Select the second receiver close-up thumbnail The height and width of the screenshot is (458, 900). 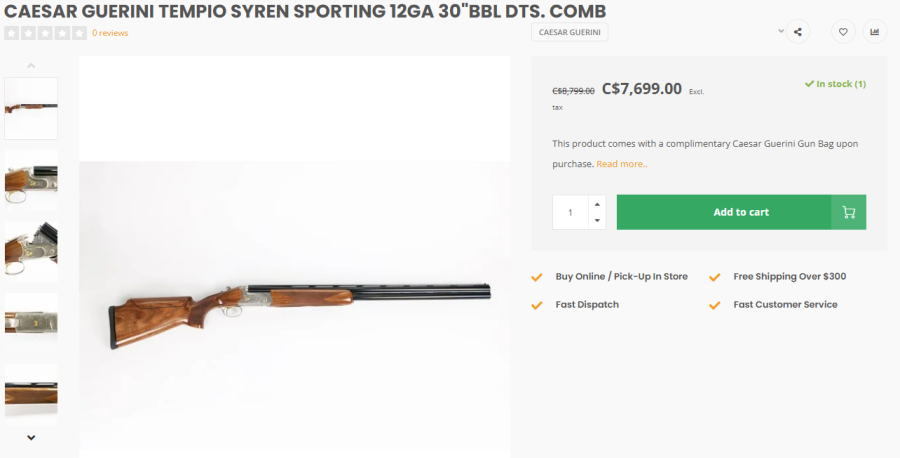pyautogui.click(x=31, y=180)
